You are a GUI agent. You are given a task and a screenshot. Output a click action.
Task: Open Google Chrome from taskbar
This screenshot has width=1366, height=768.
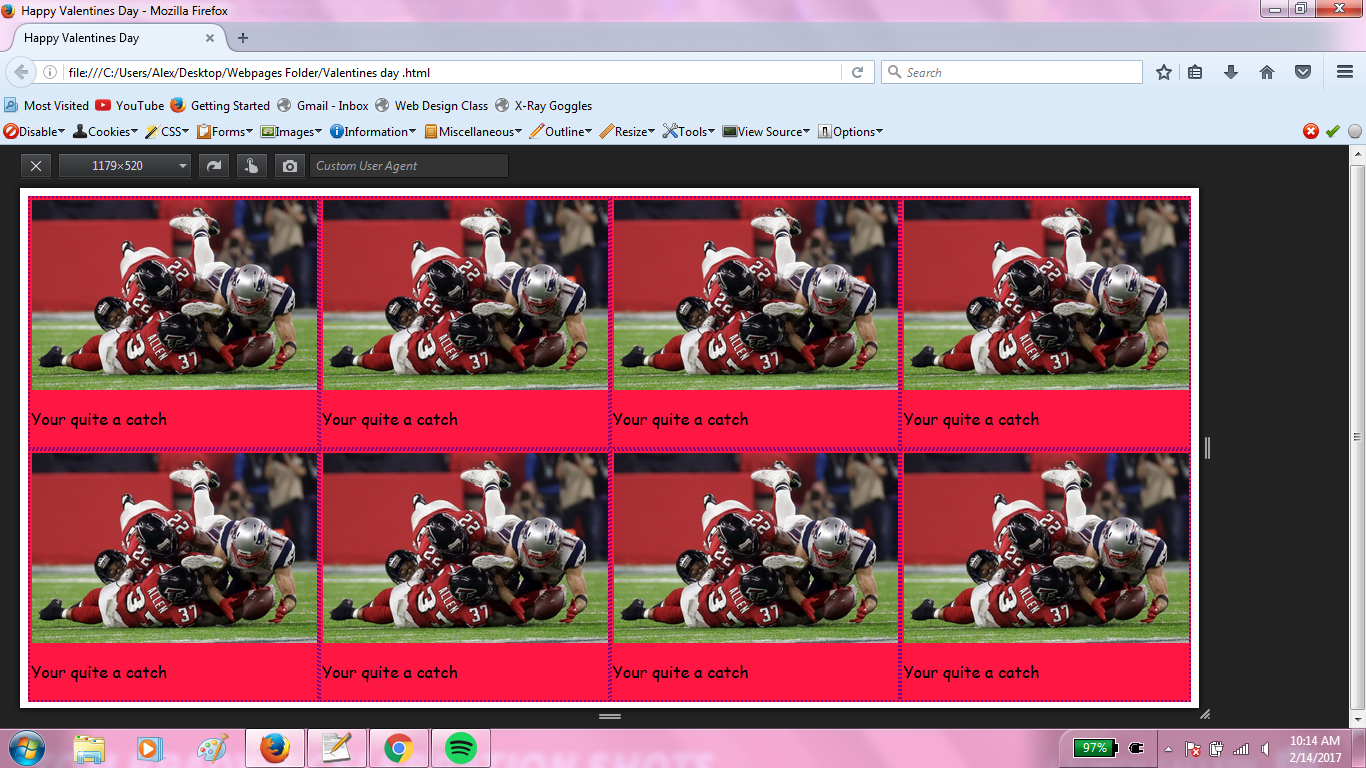[398, 748]
